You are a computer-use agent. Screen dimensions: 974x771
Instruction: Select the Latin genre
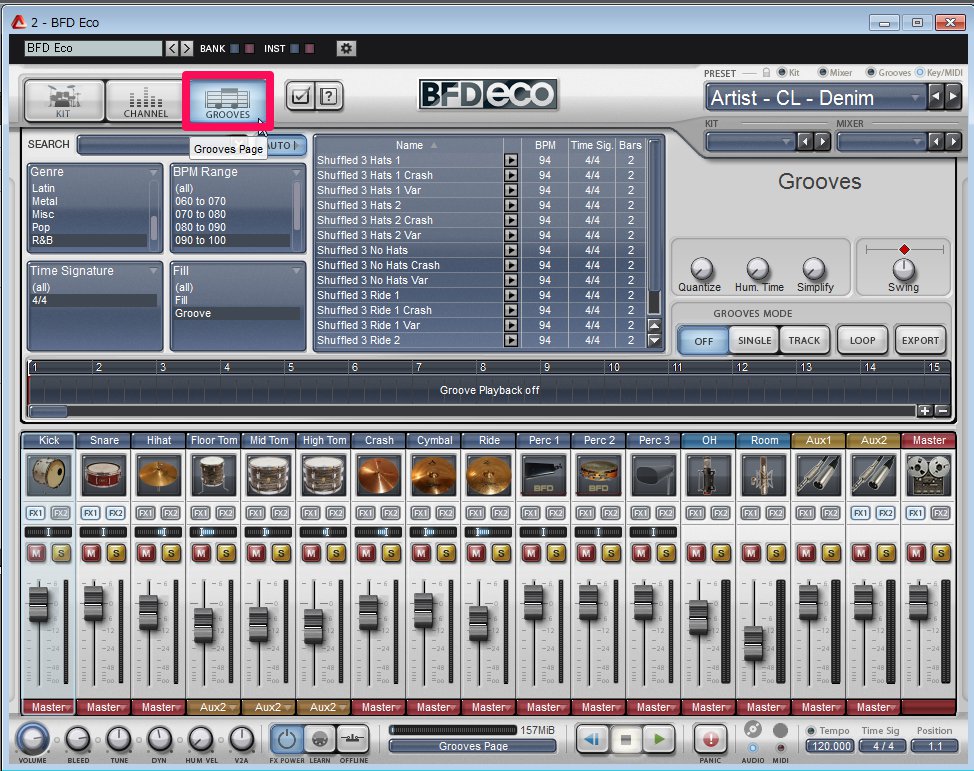pyautogui.click(x=89, y=188)
